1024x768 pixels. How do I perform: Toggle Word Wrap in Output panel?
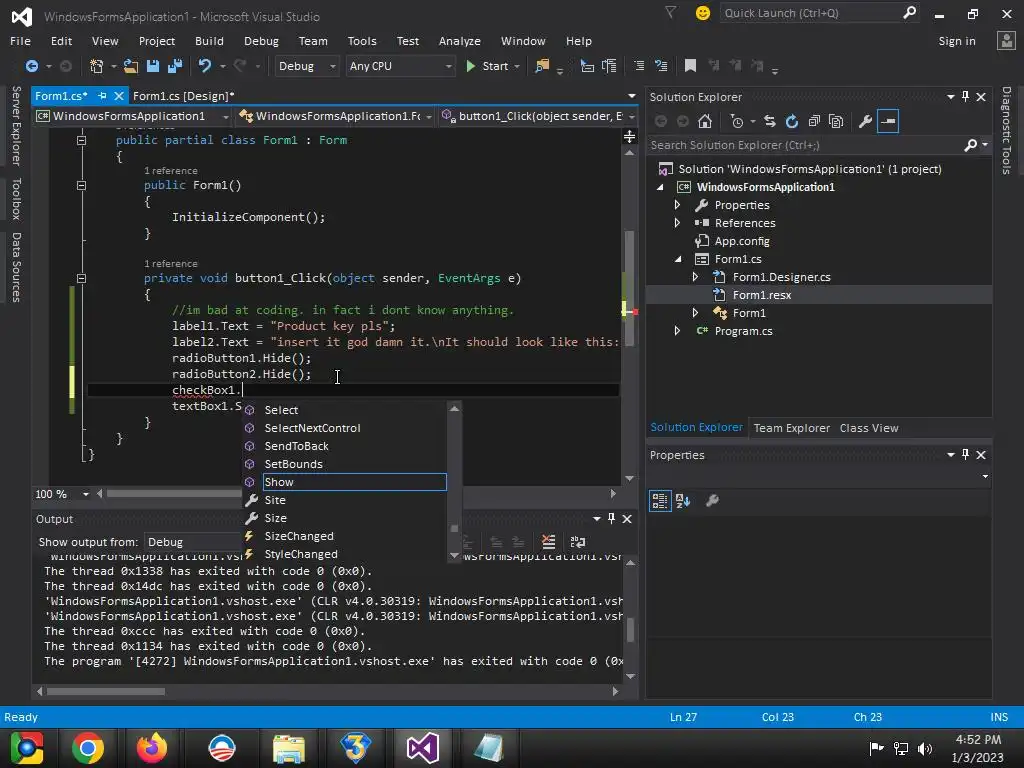578,541
